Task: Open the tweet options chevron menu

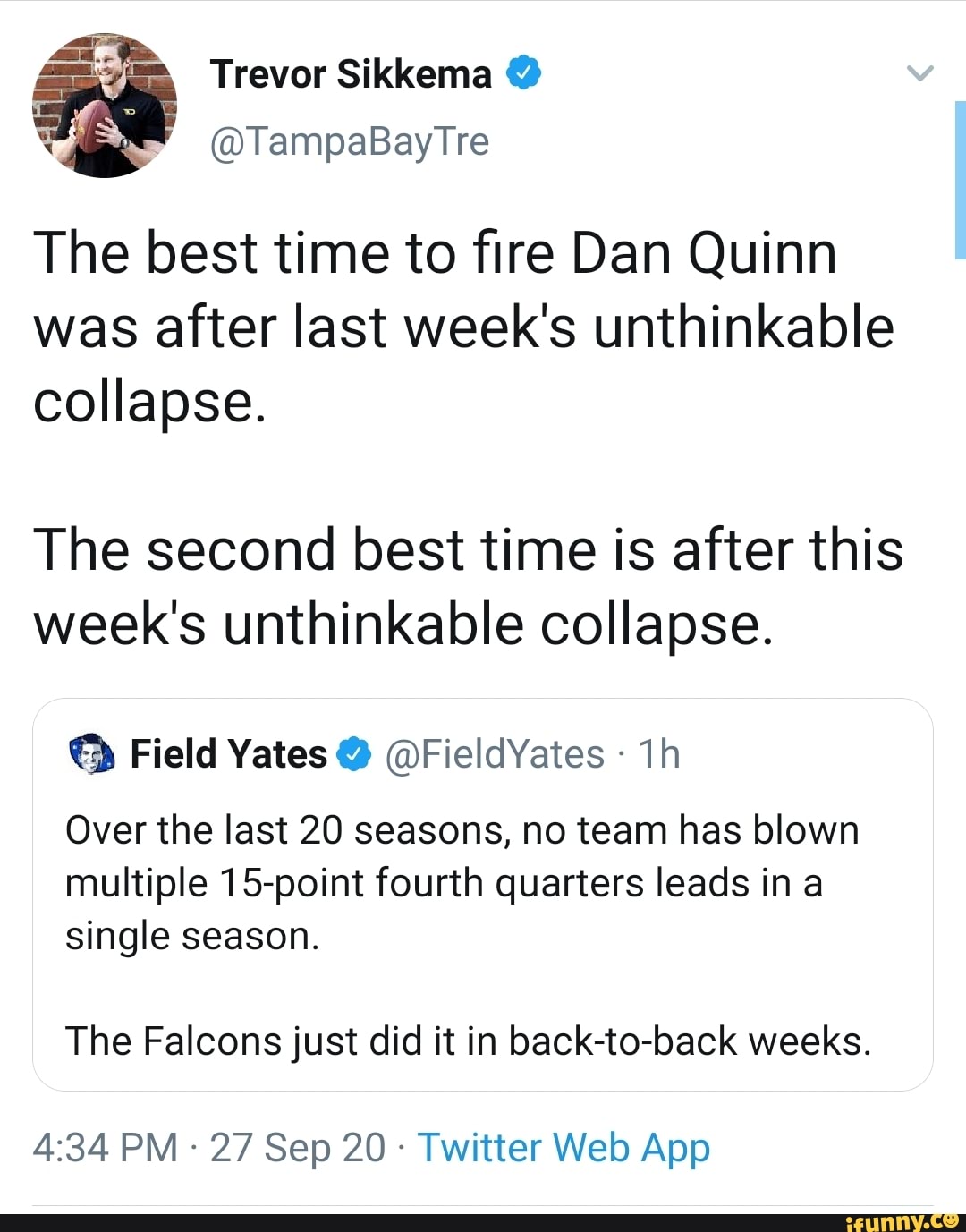Action: point(919,73)
